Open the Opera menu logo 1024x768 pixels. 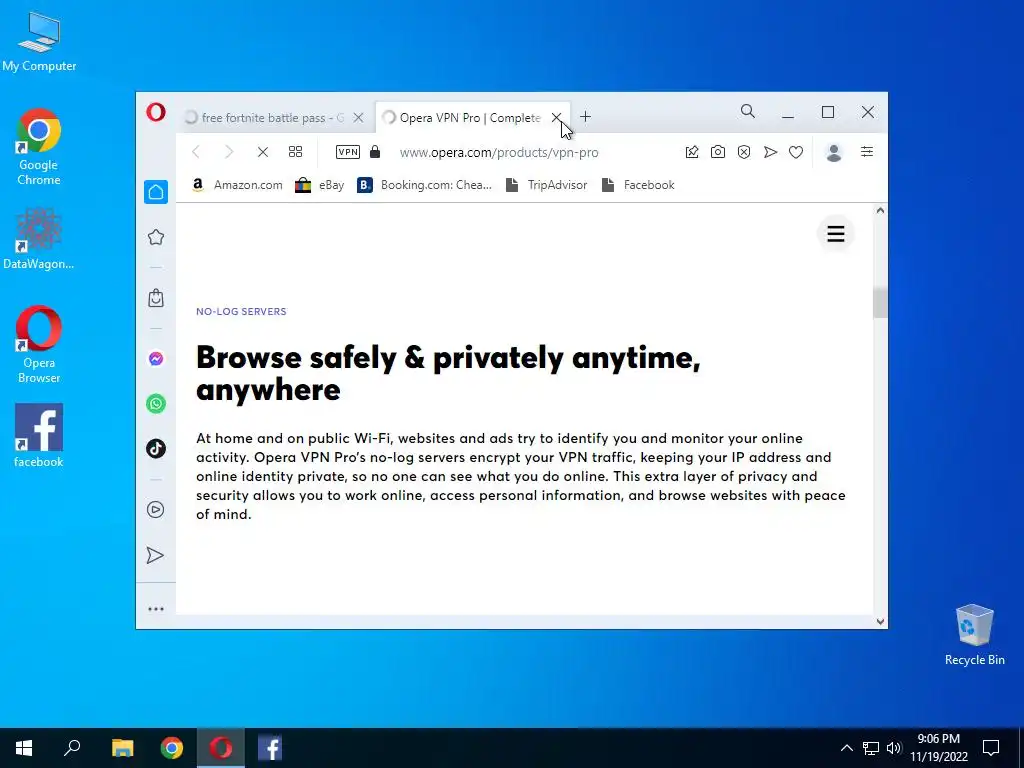click(155, 112)
